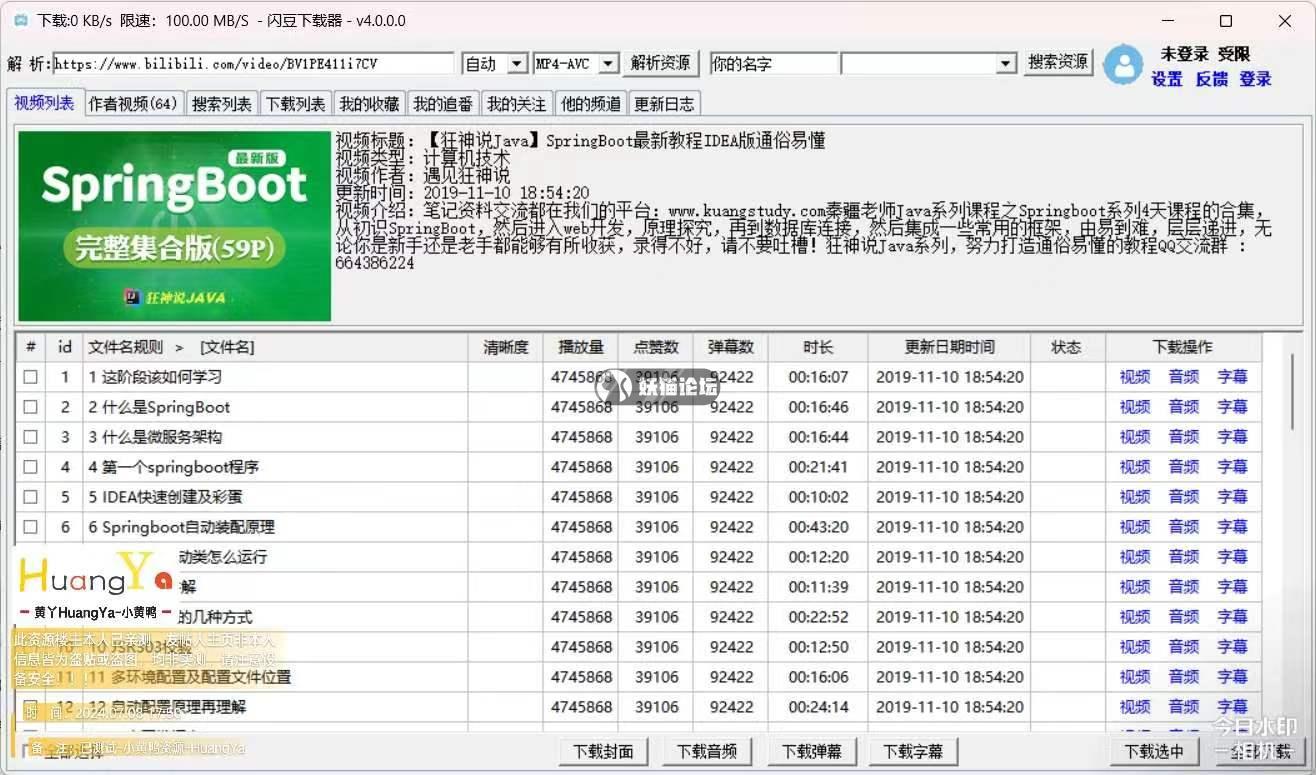View the 更新日志 tab
Image resolution: width=1316 pixels, height=775 pixels.
[664, 103]
